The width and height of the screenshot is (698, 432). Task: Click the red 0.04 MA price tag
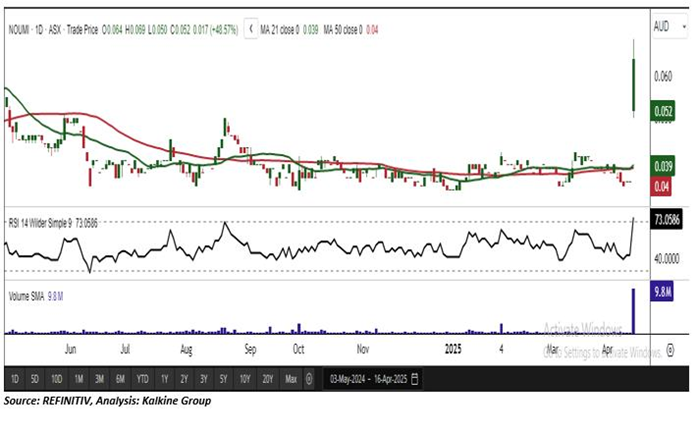pos(660,186)
